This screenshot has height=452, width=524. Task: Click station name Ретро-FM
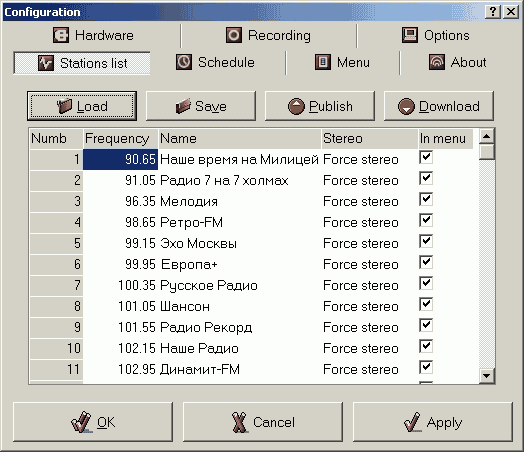click(191, 222)
